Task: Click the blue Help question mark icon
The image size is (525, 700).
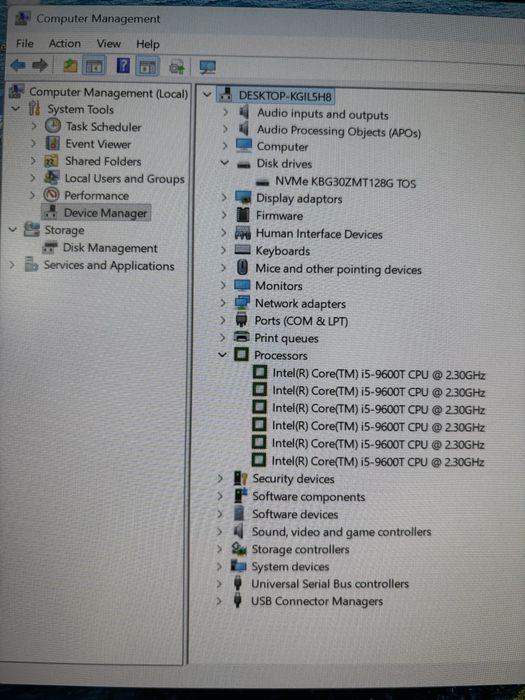Action: pos(123,66)
